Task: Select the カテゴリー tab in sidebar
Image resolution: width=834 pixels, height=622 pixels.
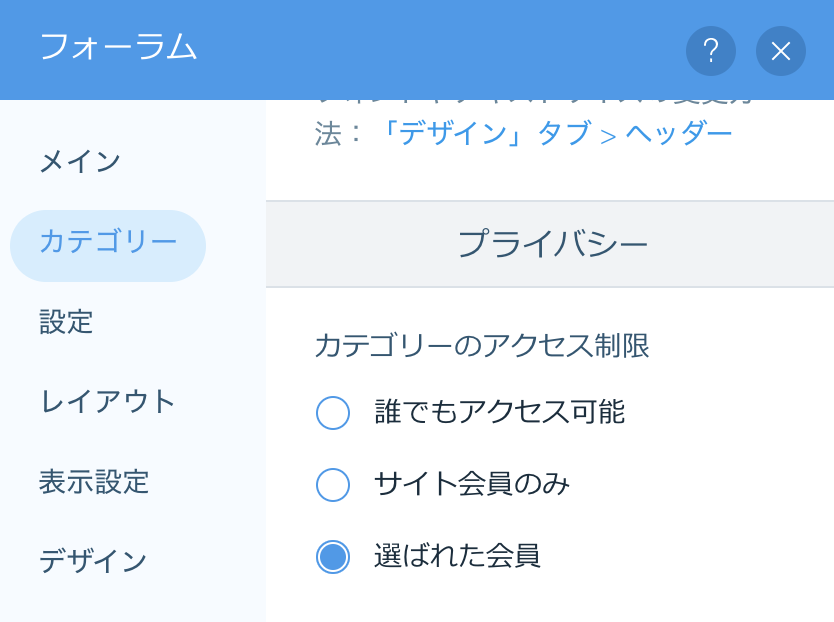Action: (x=108, y=242)
